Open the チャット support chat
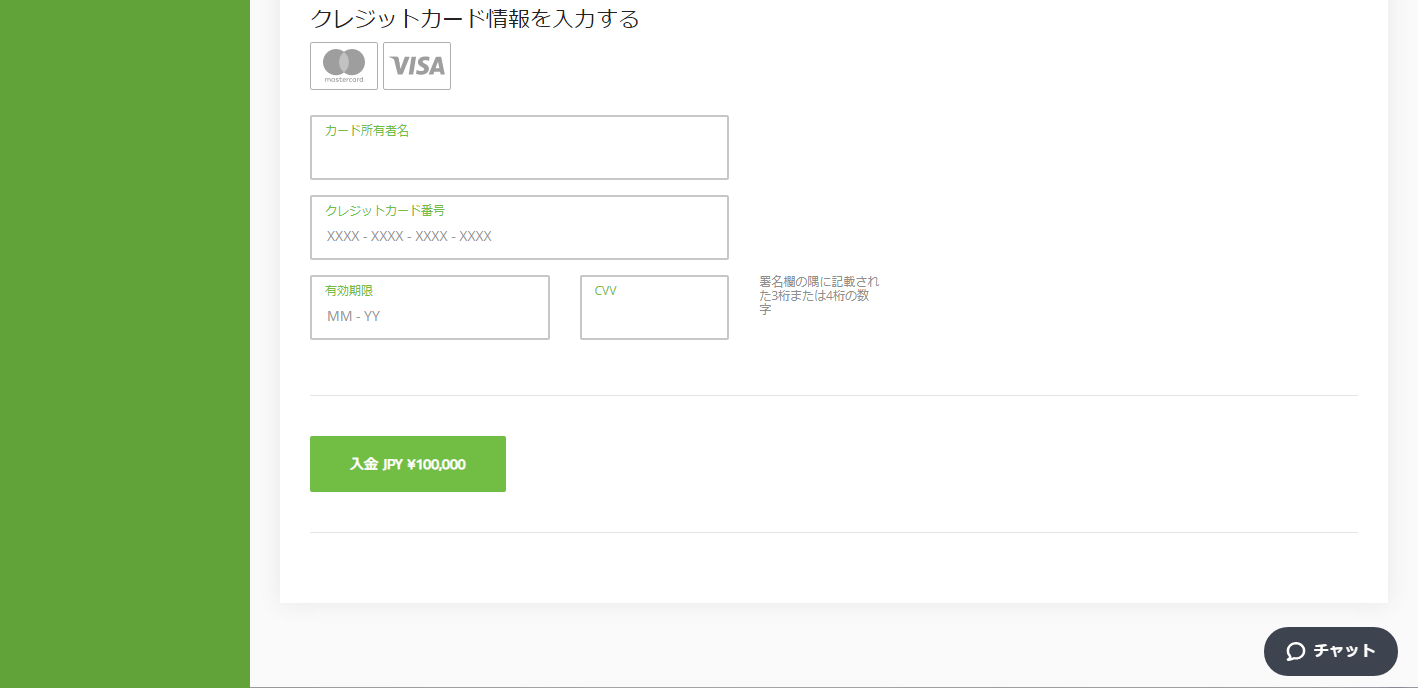 point(1330,651)
